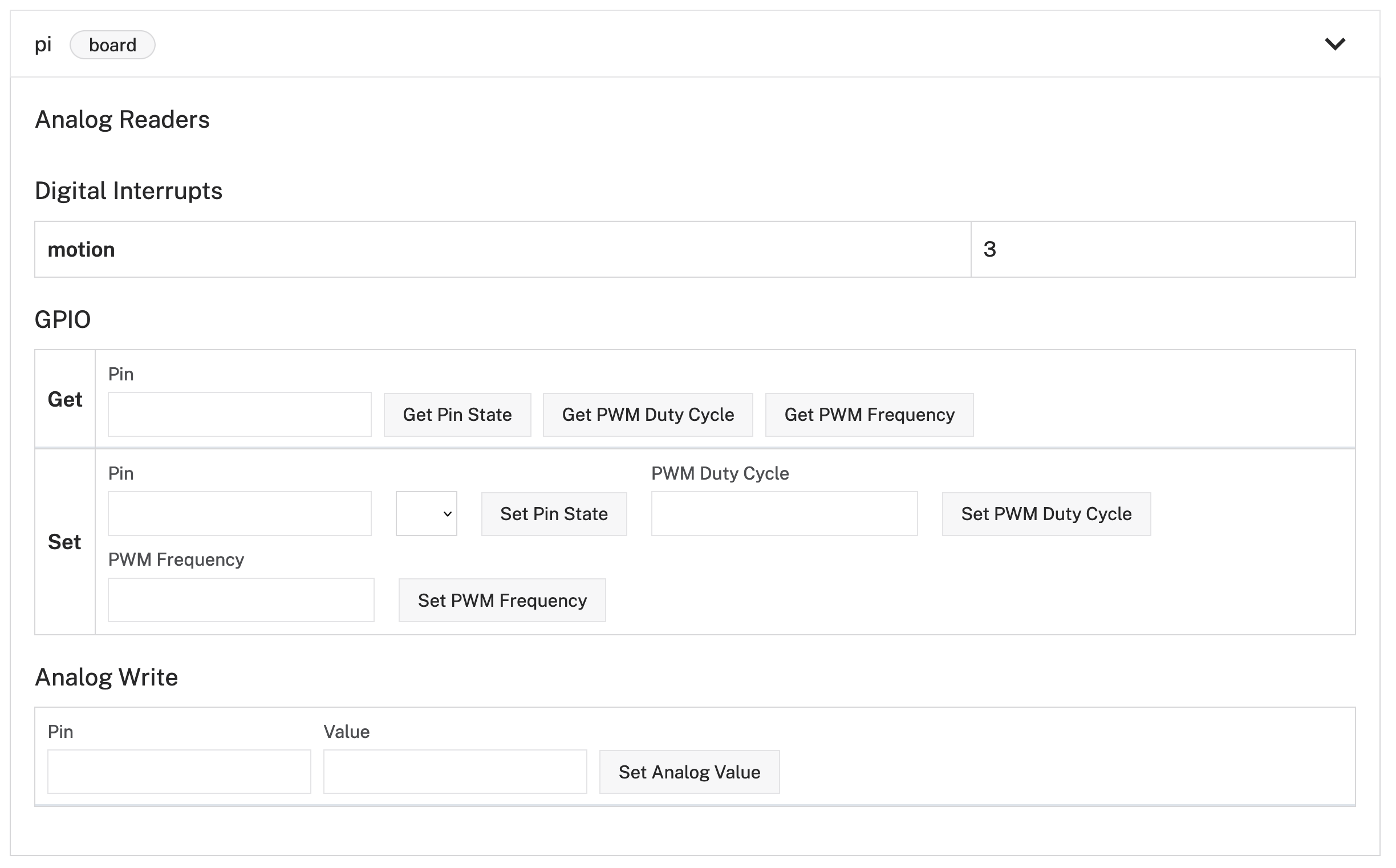Click the PWM Frequency input field

241,600
